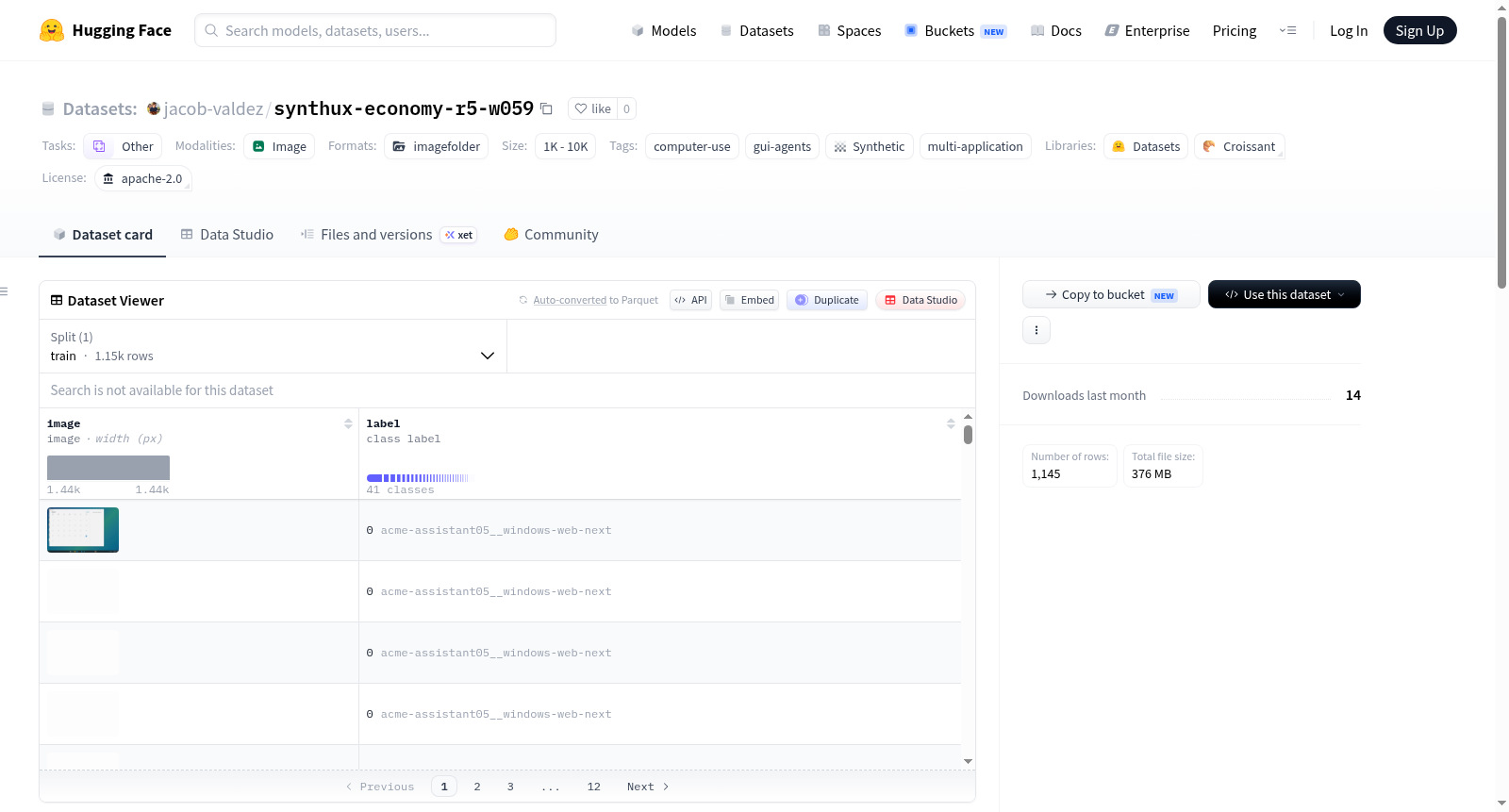Click Copy to bucket button

[1111, 294]
